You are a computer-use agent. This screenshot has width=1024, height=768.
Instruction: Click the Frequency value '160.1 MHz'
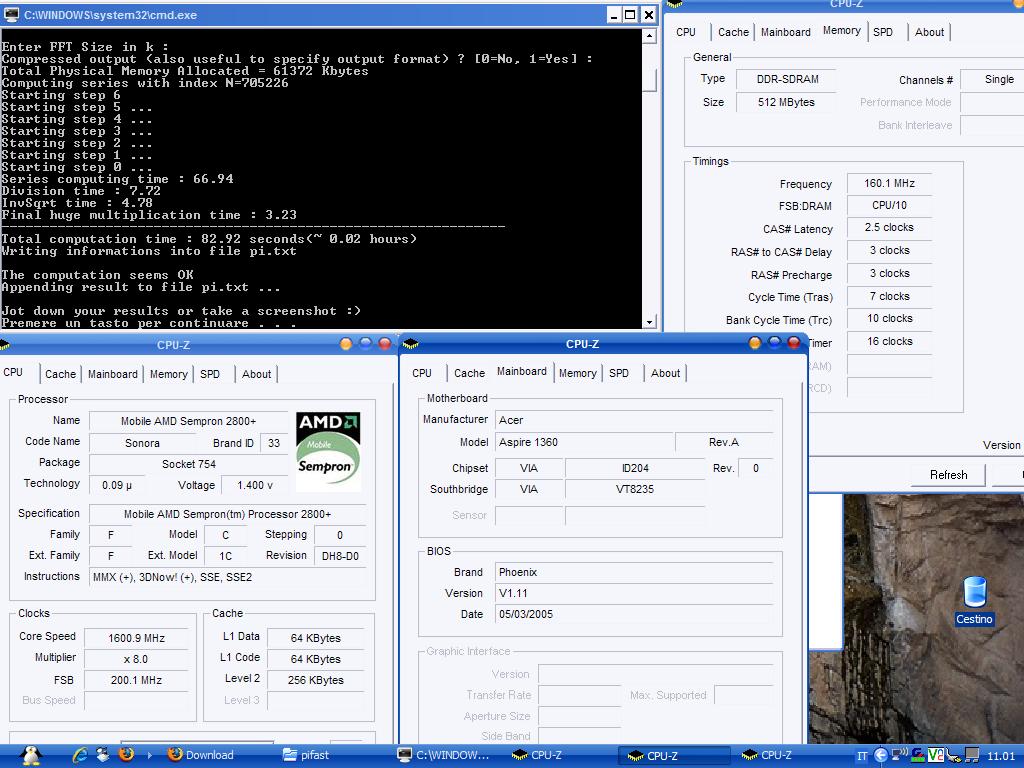click(x=889, y=184)
